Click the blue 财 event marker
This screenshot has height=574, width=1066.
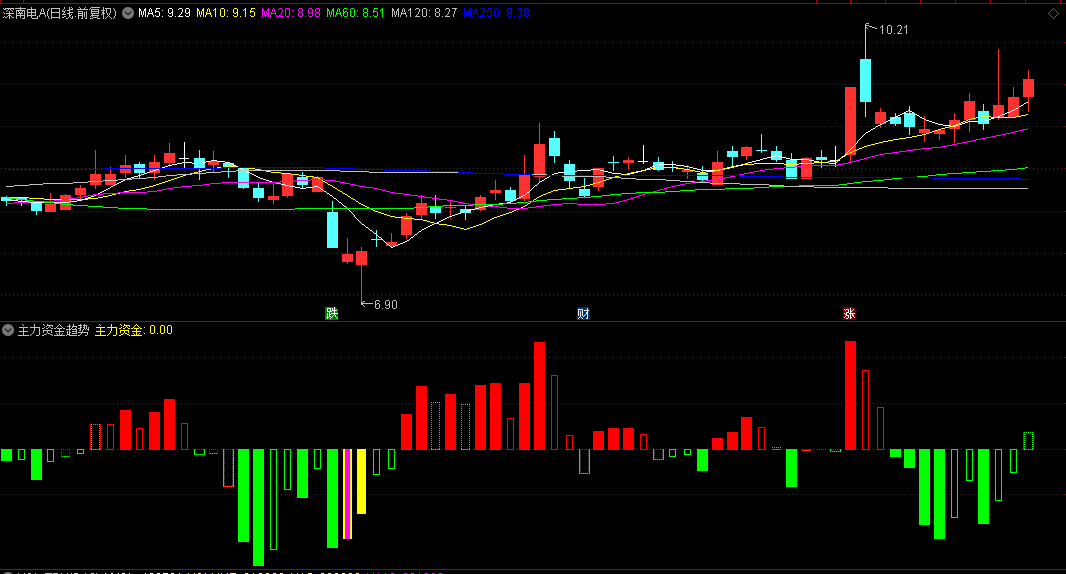pyautogui.click(x=583, y=314)
